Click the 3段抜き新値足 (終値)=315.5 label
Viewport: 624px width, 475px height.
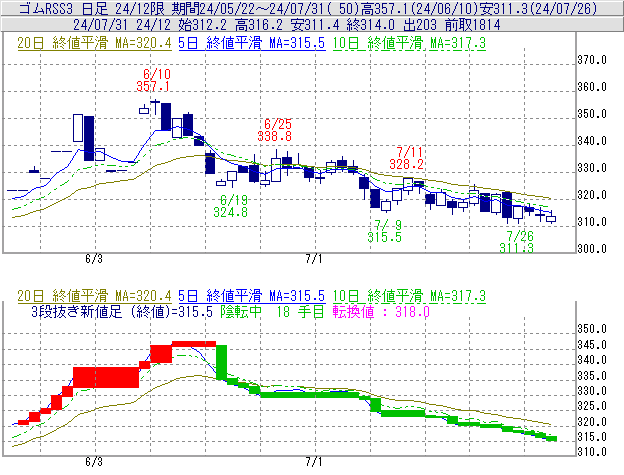pyautogui.click(x=122, y=311)
